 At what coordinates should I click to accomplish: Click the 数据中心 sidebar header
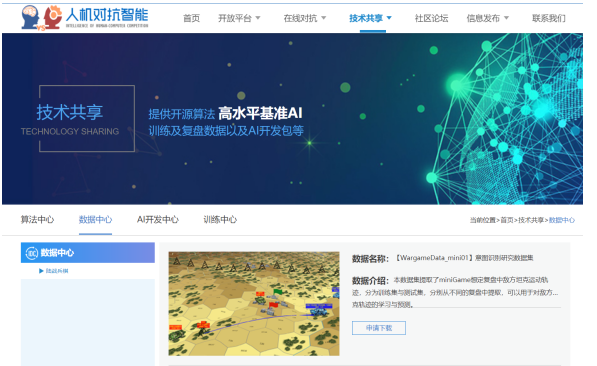[x=88, y=253]
